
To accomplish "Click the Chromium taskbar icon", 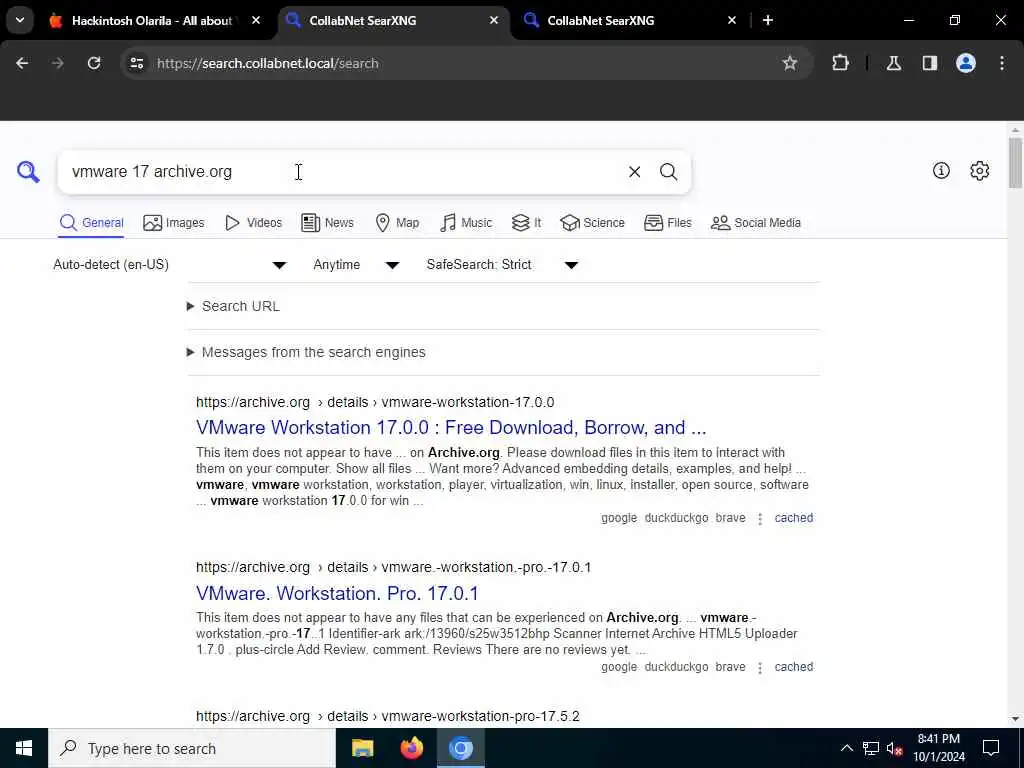I will coord(460,748).
